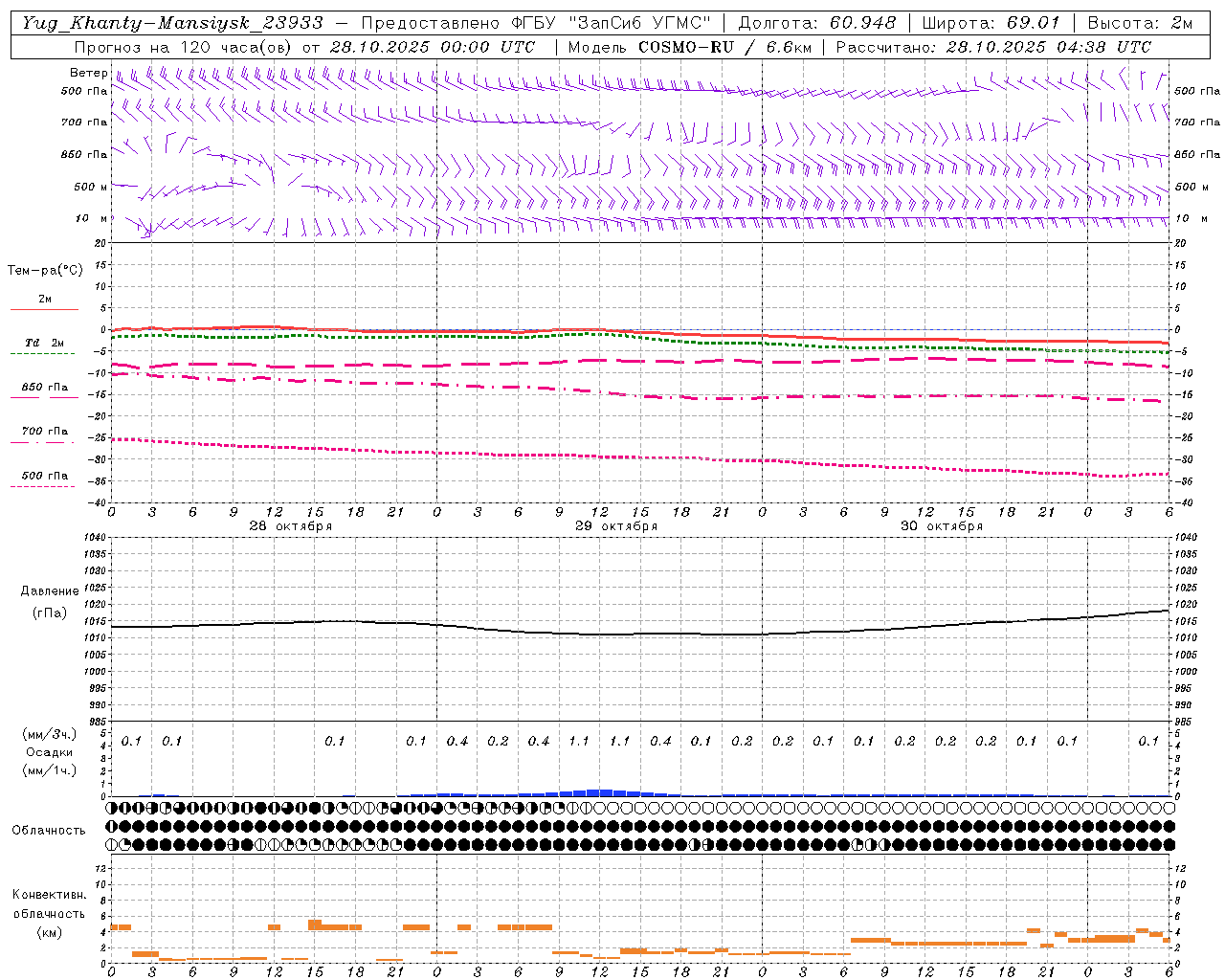Click the (мм/1ч.) precipitation unit label
The height and width of the screenshot is (980, 1225).
click(x=50, y=770)
